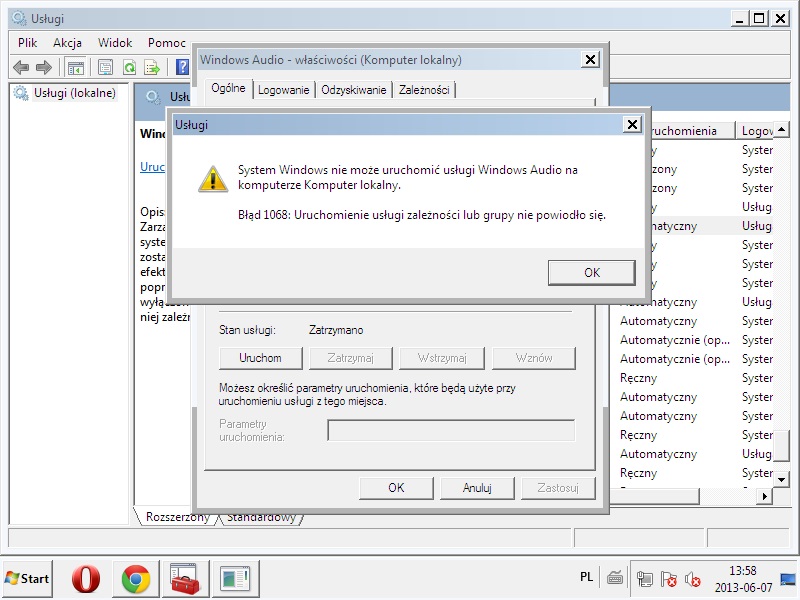
Task: Open the Akcja menu
Action: (x=67, y=43)
